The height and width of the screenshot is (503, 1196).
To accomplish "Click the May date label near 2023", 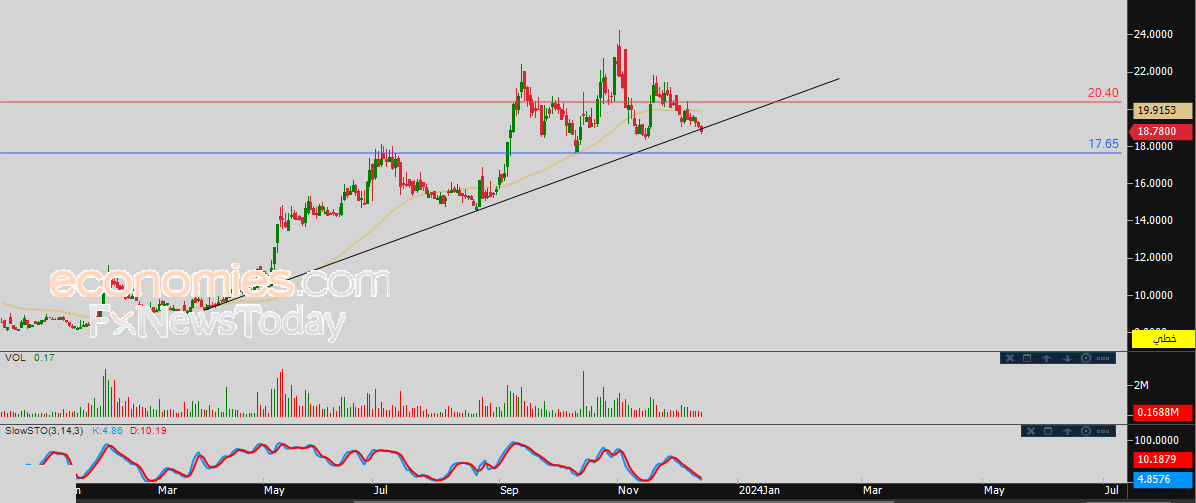I will coord(273,489).
